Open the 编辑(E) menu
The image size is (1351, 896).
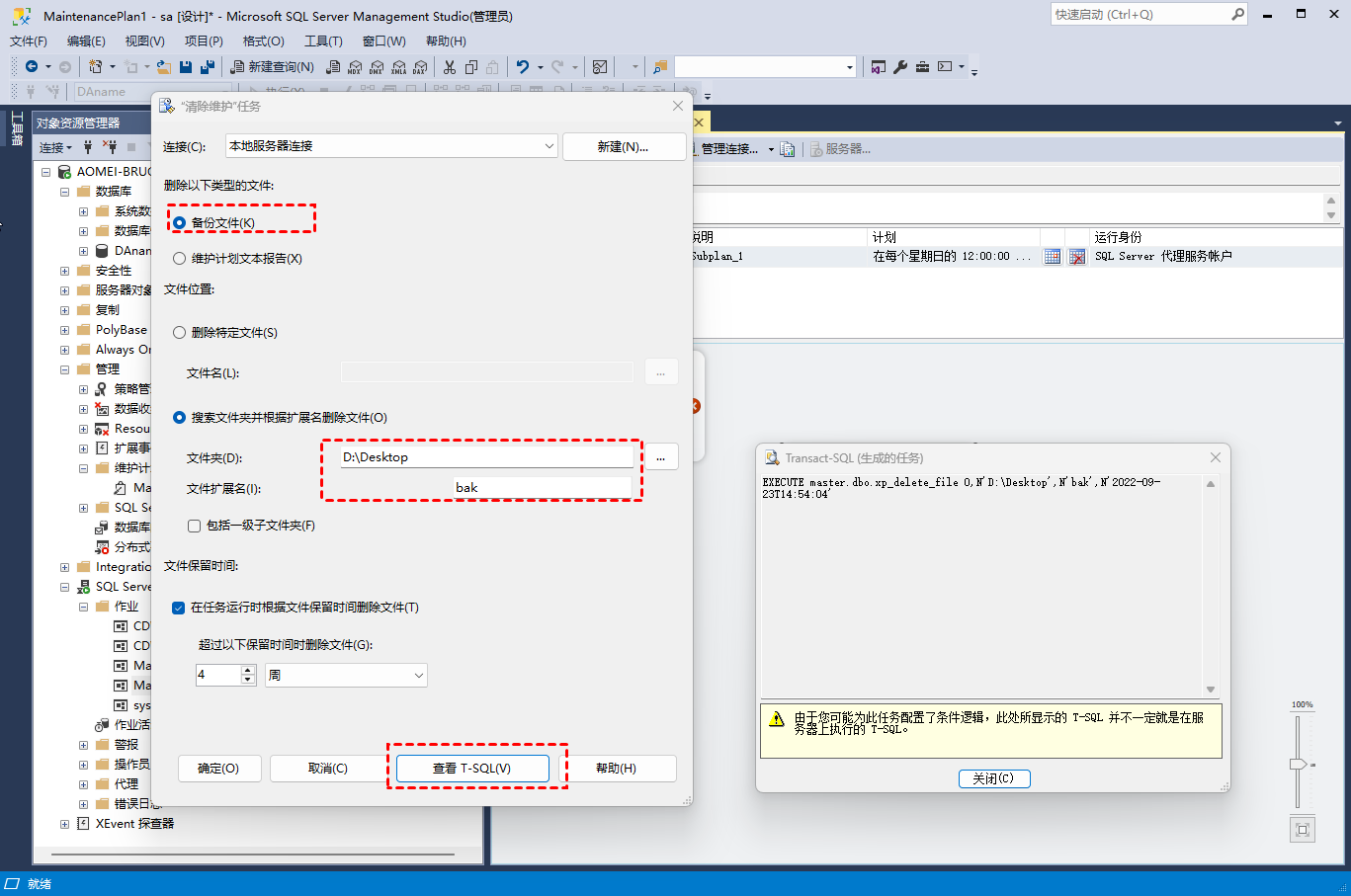[x=86, y=41]
